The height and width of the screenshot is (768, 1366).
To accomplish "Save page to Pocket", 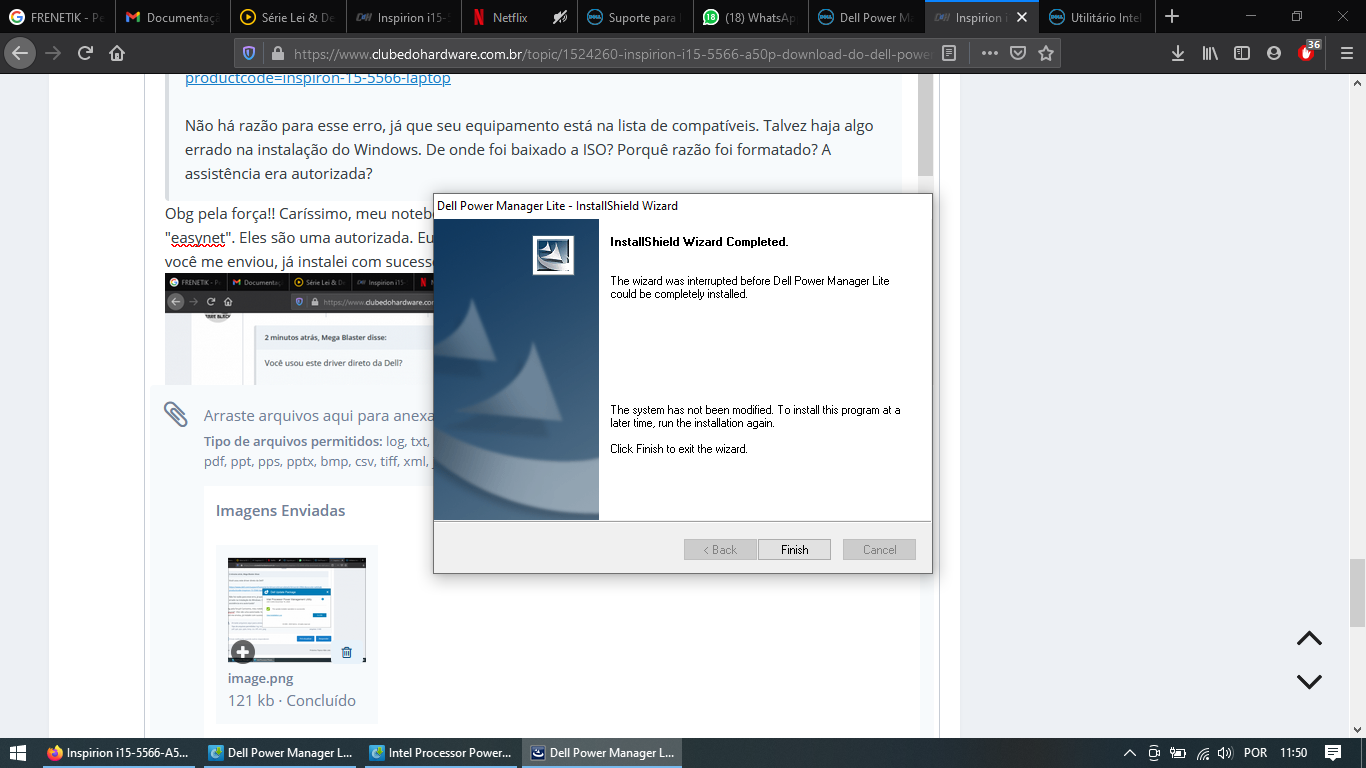I will 1017,53.
